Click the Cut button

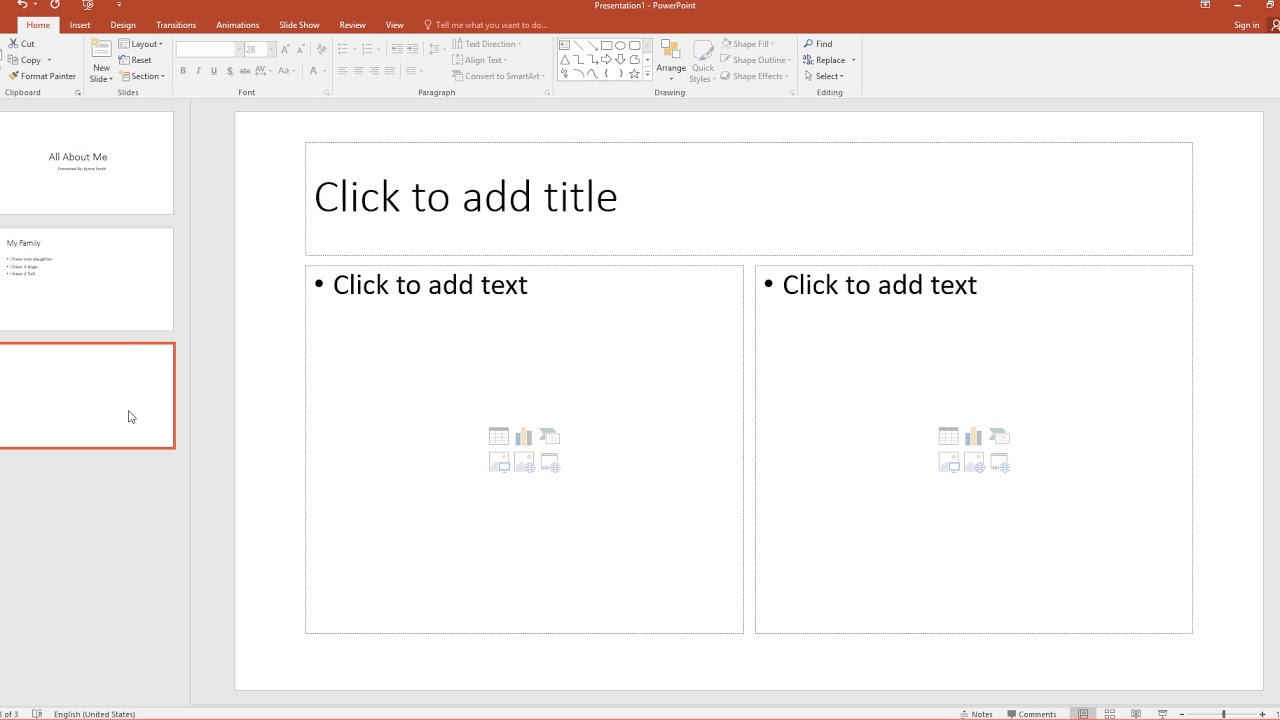click(x=21, y=44)
